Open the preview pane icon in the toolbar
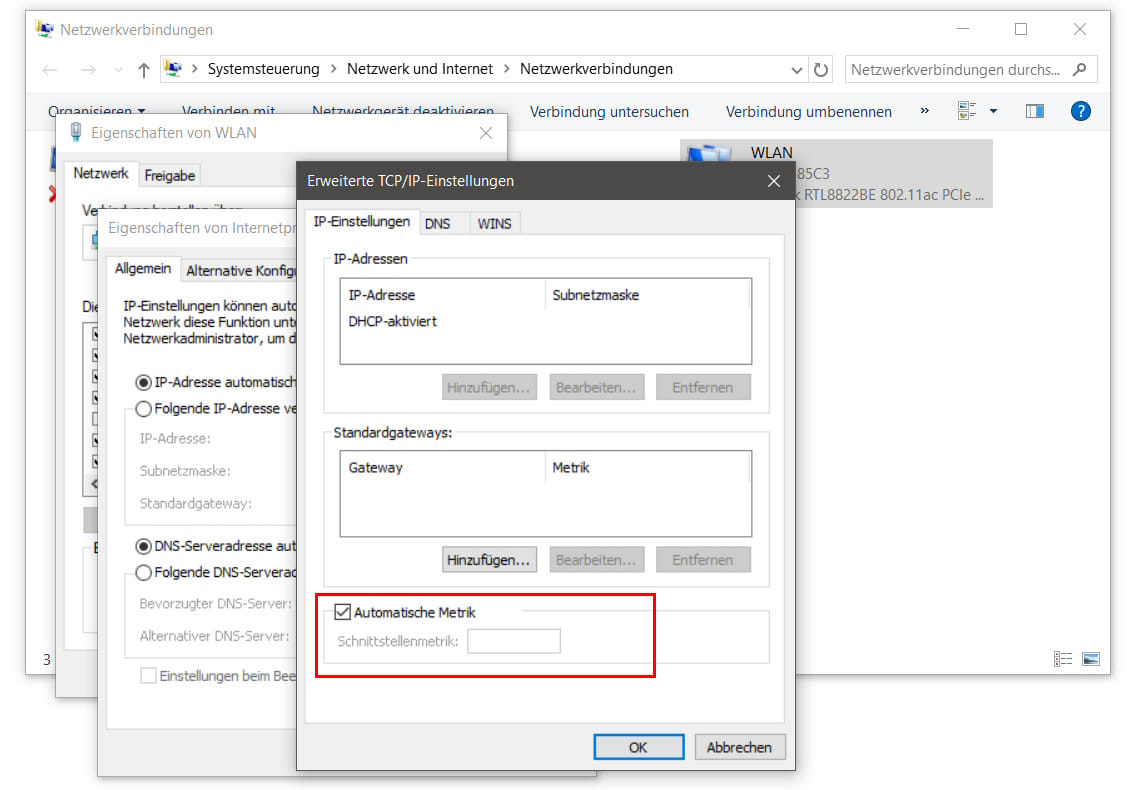Viewport: 1140px width, 790px height. click(x=1033, y=111)
